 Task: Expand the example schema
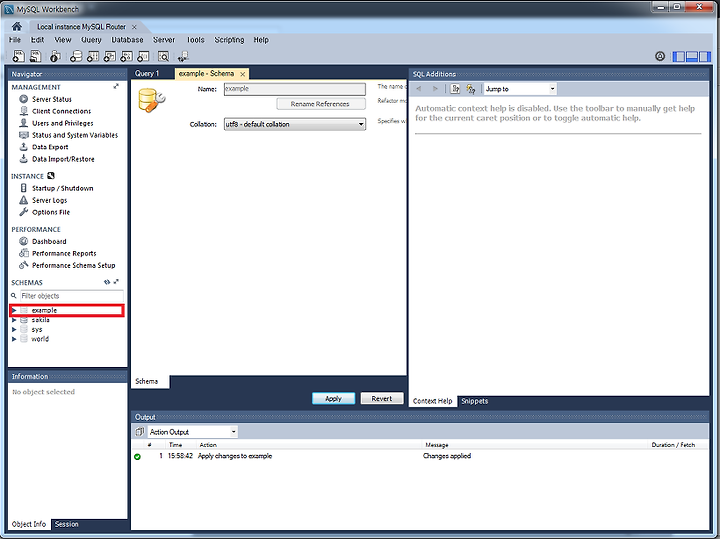click(14, 310)
